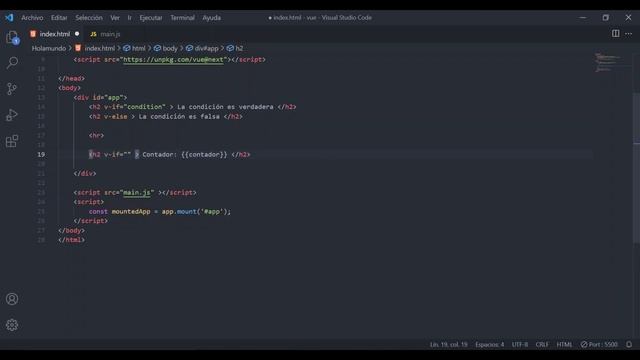The height and width of the screenshot is (360, 640).
Task: Switch to the main.js tab
Action: coord(105,34)
